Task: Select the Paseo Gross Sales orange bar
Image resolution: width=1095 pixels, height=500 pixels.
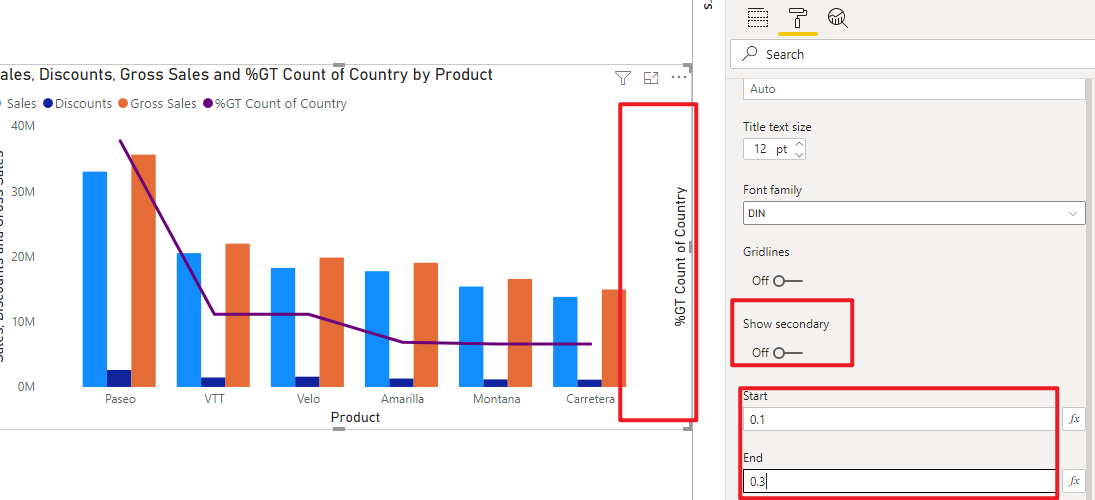Action: [143, 270]
